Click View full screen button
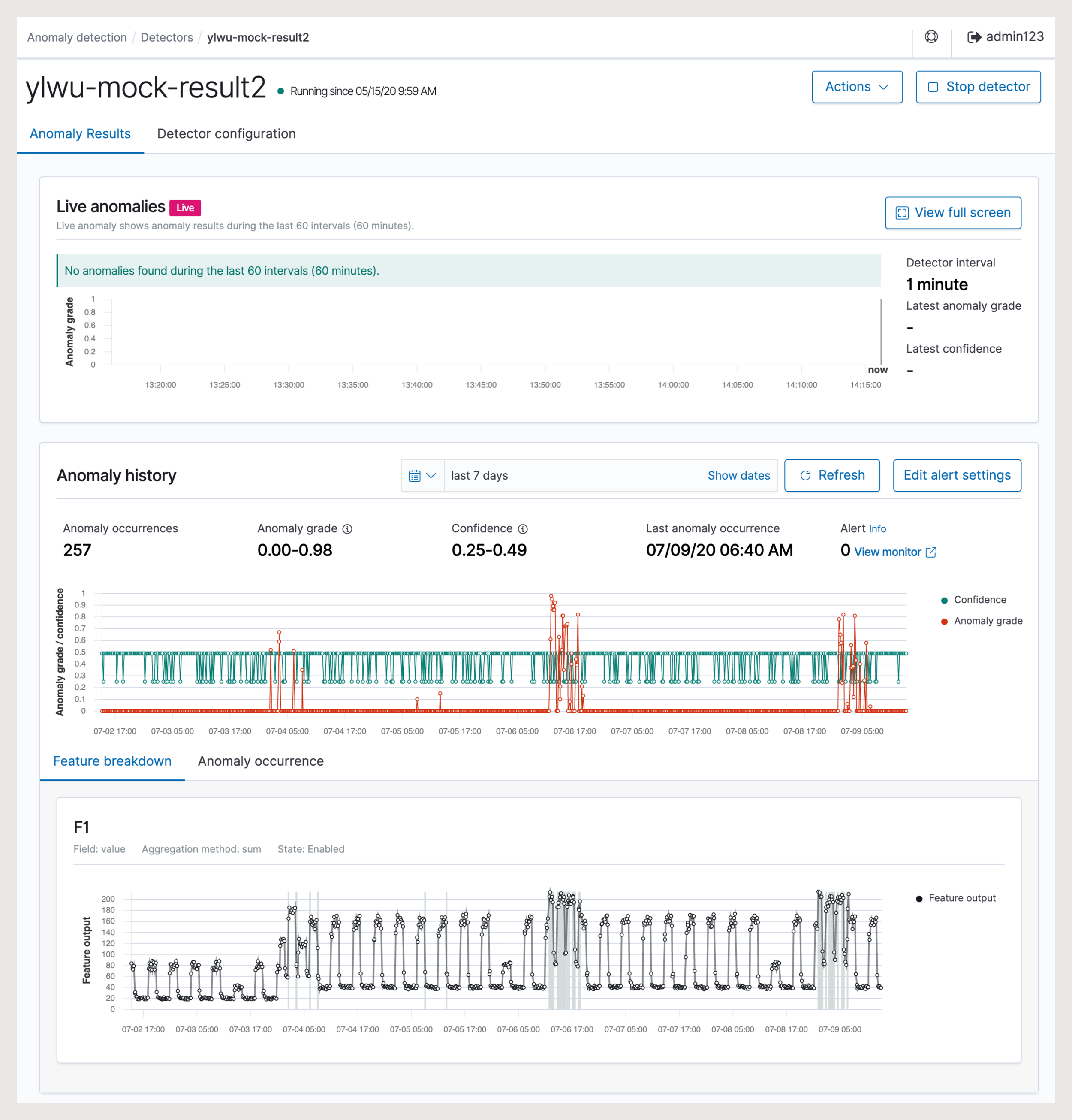Screen dimensions: 1072x1120 click(953, 213)
